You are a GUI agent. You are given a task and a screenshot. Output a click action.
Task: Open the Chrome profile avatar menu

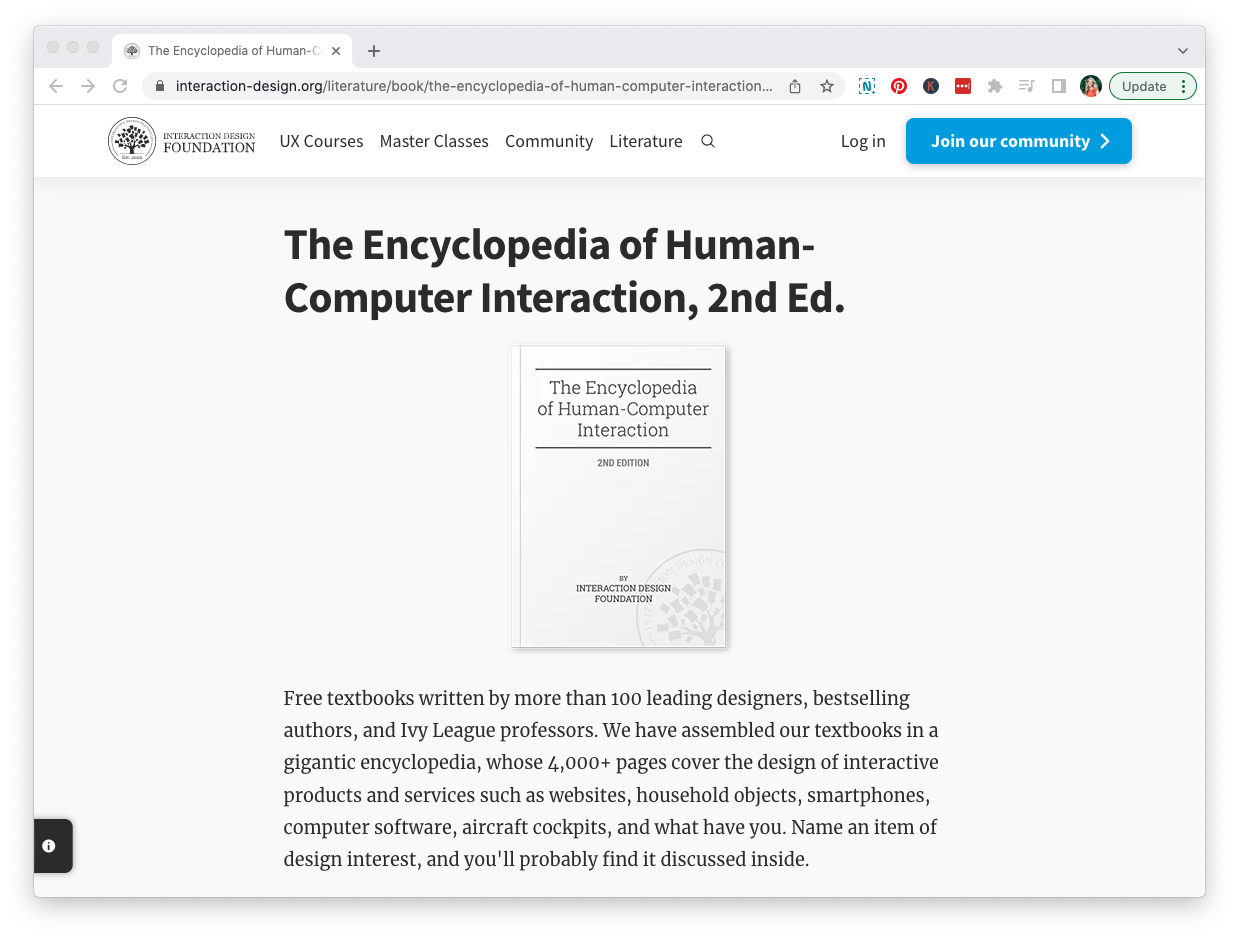click(x=1090, y=86)
